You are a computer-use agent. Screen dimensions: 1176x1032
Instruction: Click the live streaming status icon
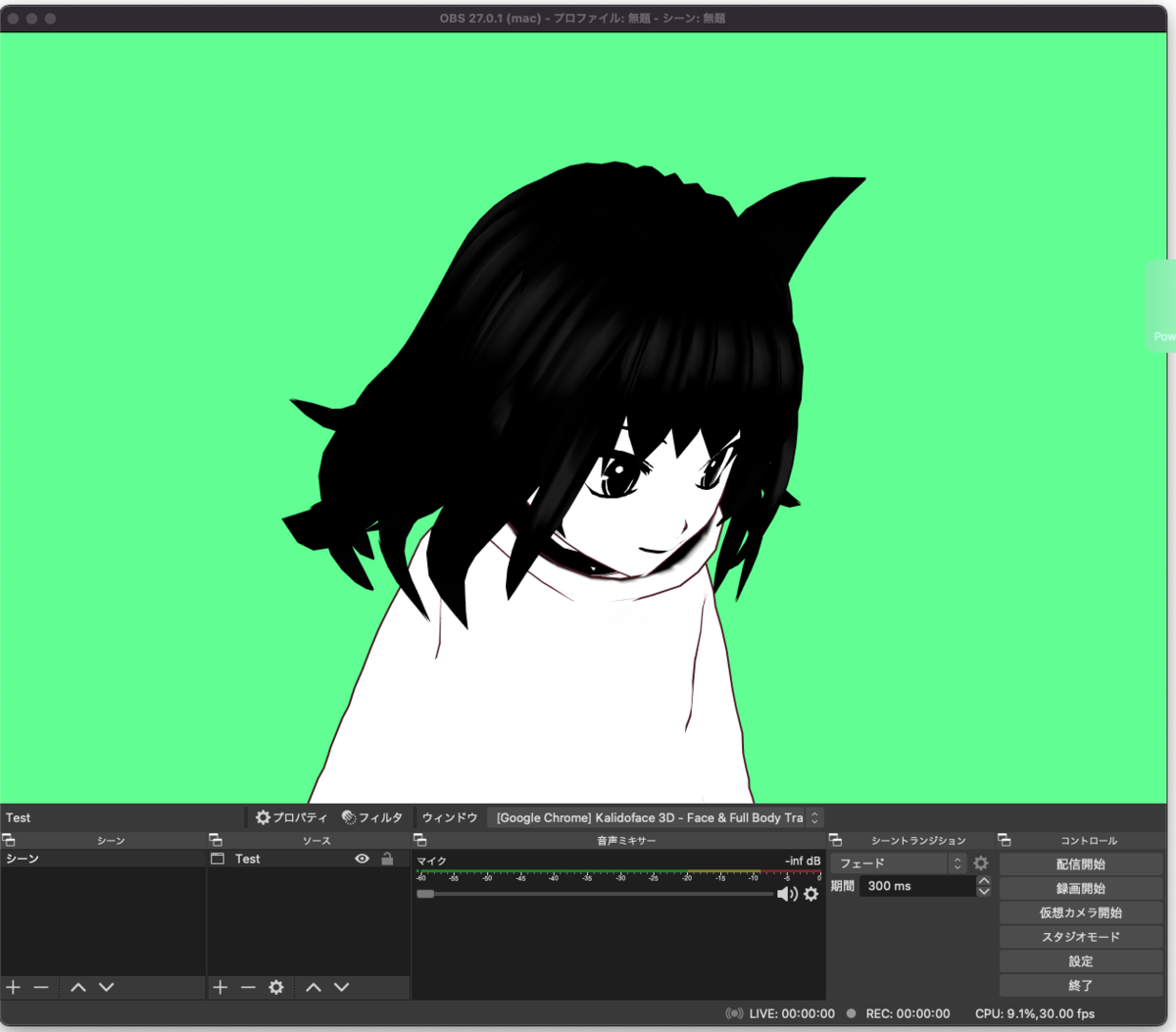pos(734,1013)
